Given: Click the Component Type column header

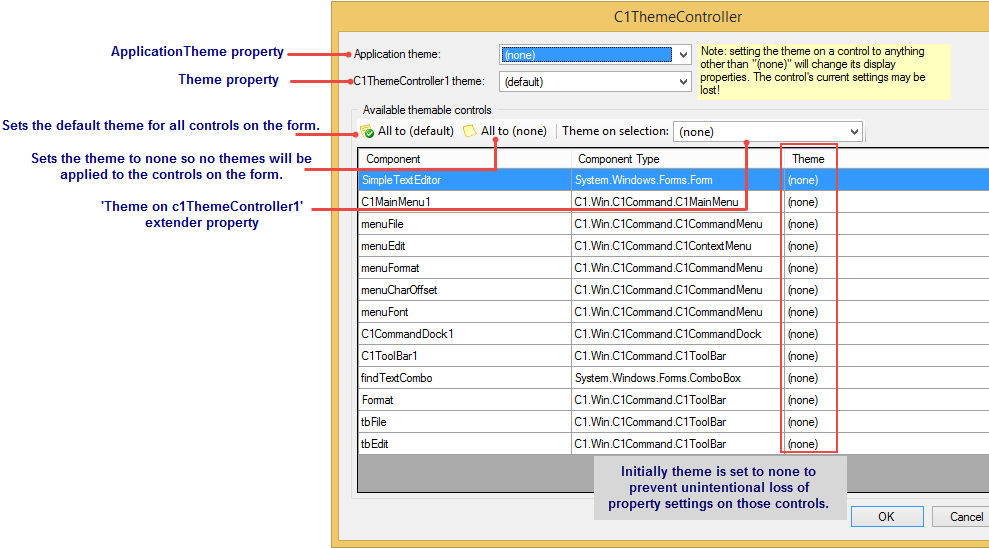Looking at the screenshot, I should [675, 159].
